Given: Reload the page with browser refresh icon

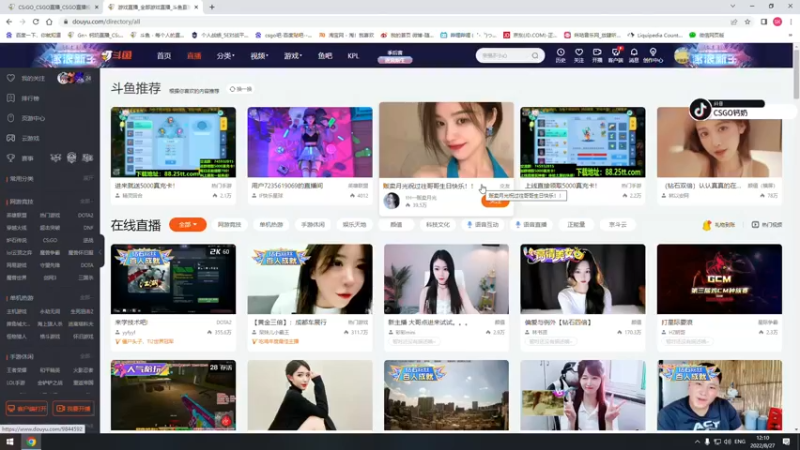Looking at the screenshot, I should pyautogui.click(x=36, y=21).
